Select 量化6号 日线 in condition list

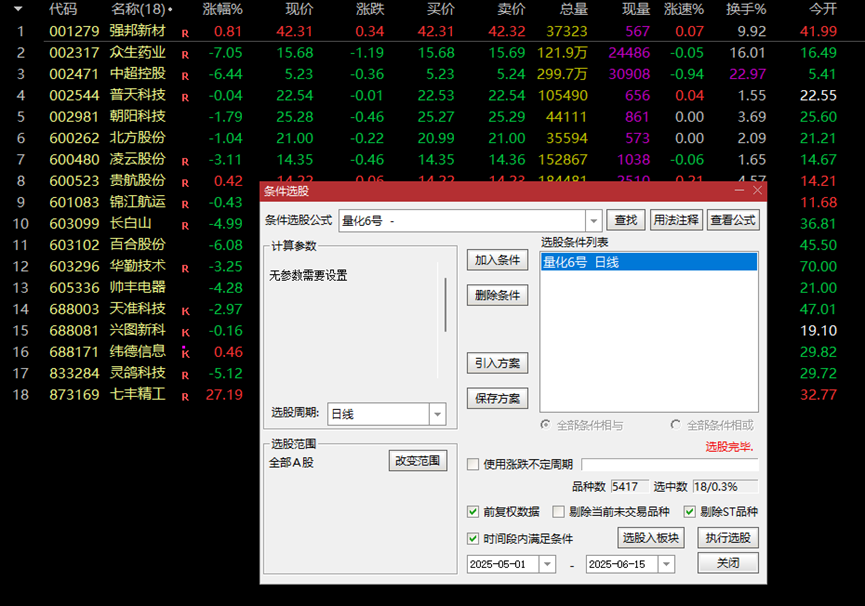click(x=648, y=262)
